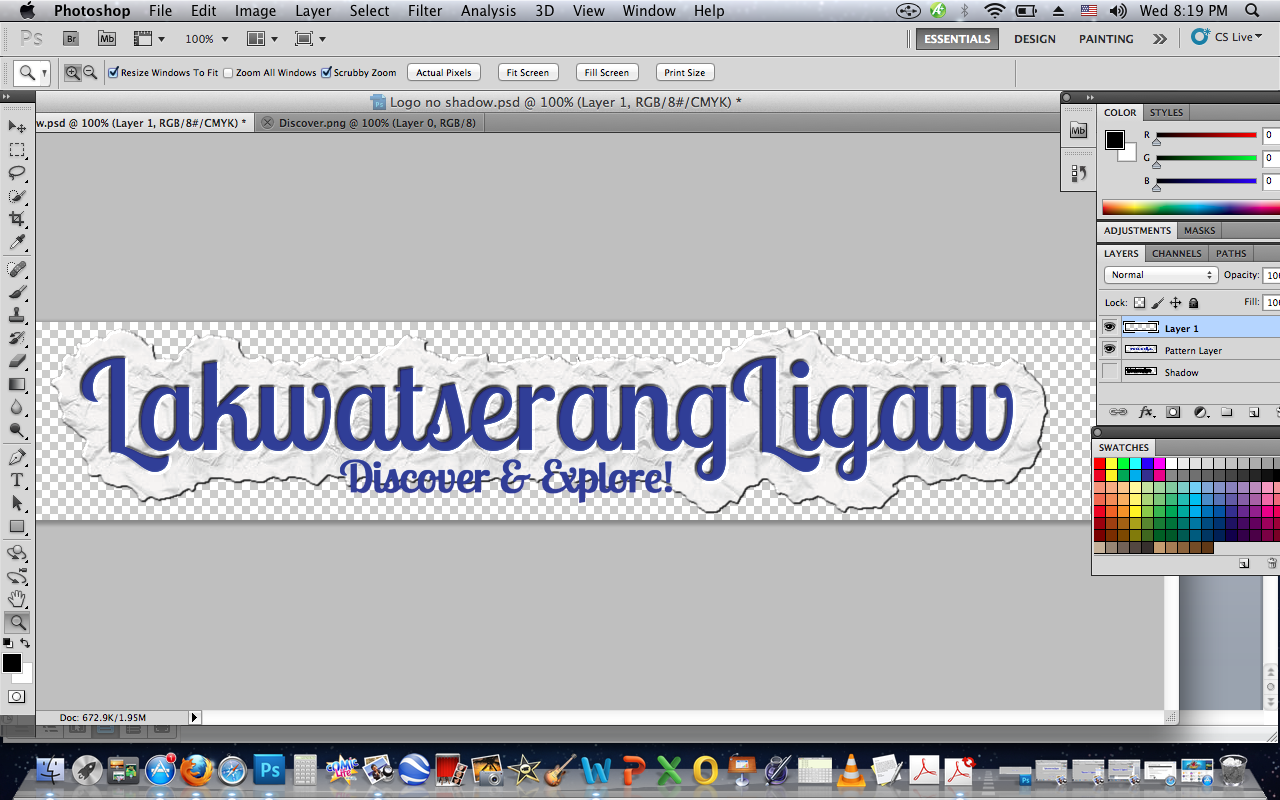Open the new adjustment layer menu
Screen dimensions: 1280x800
1201,411
